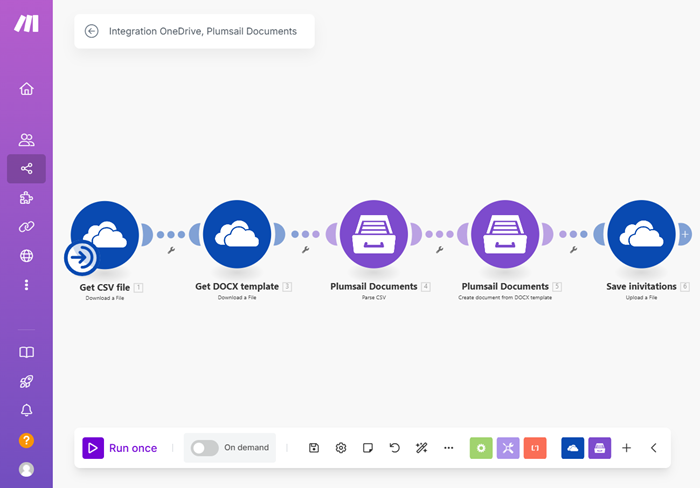Screen dimensions: 700x488
Task: Click the undo arrow icon
Action: 395,448
